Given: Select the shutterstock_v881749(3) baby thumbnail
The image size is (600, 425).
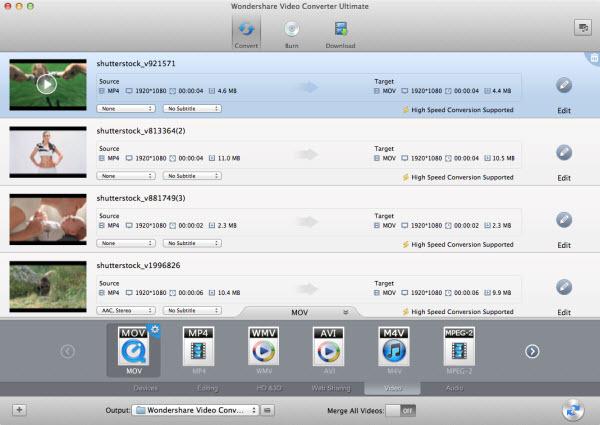Looking at the screenshot, I should pos(48,219).
